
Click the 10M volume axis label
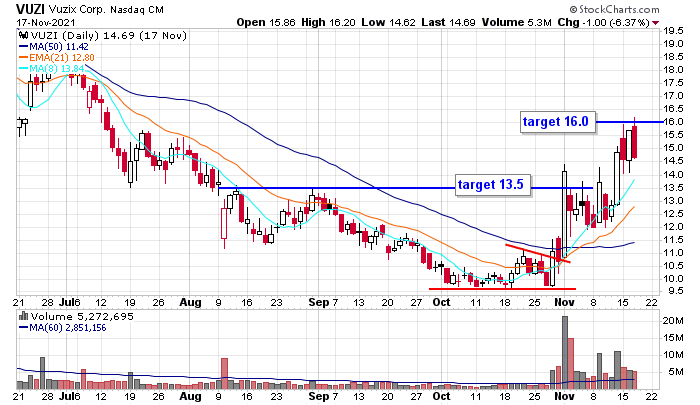pyautogui.click(x=673, y=355)
